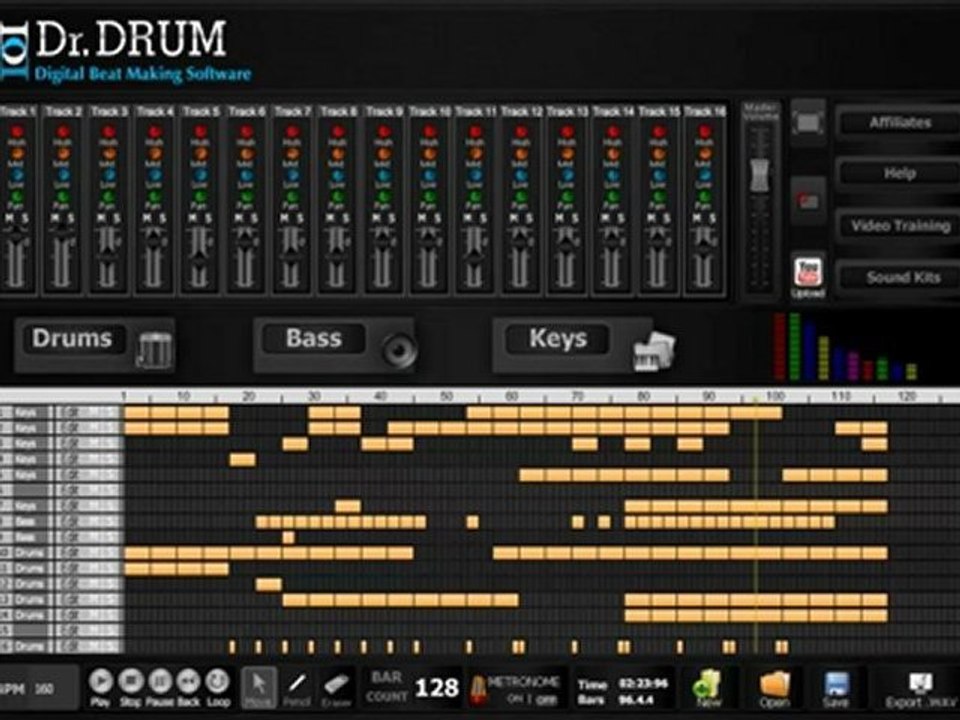The image size is (960, 720).
Task: Click the Track 9 volume fader
Action: pos(383,240)
